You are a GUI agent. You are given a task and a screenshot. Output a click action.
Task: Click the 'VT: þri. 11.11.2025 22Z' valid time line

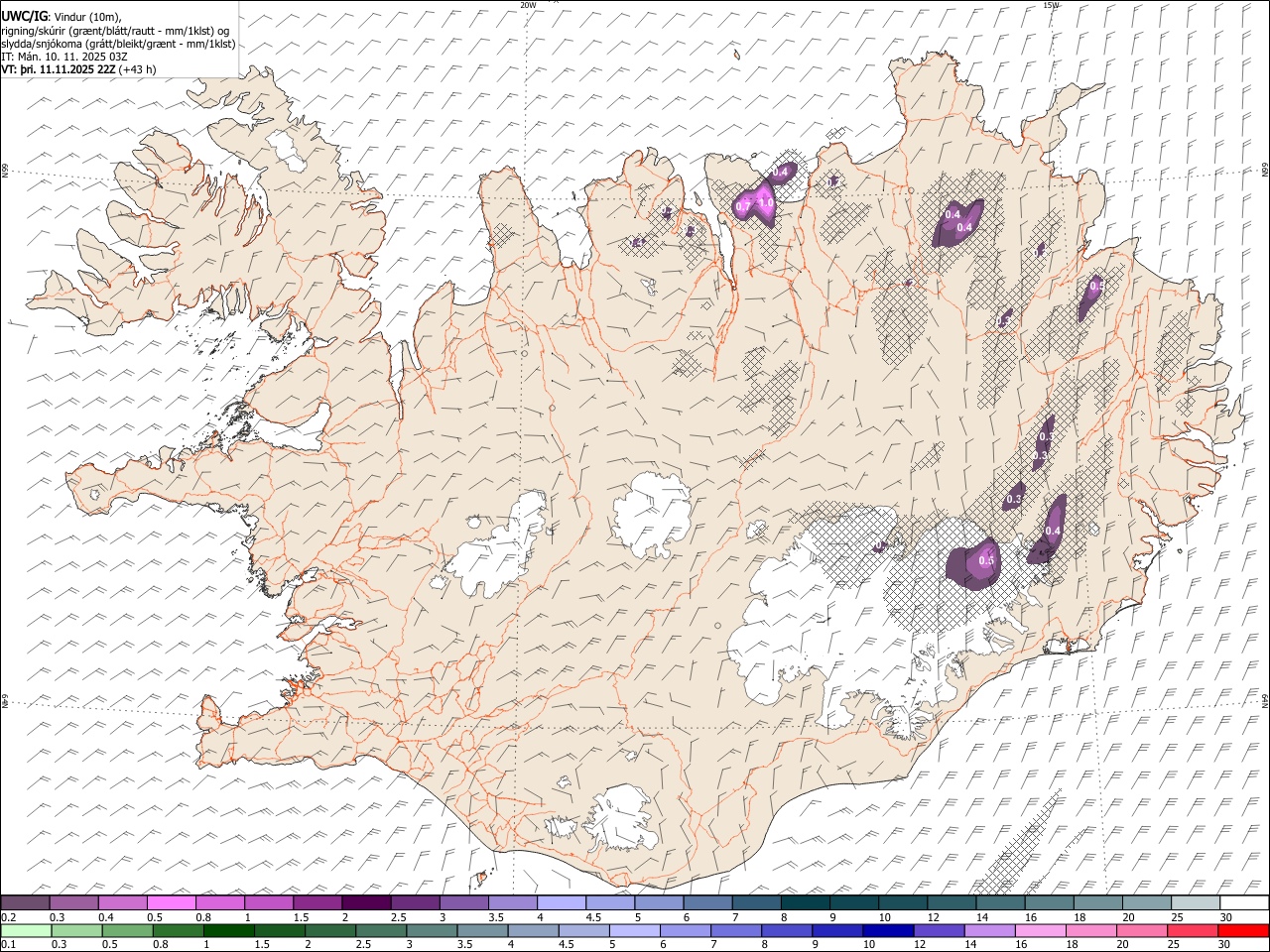(58, 69)
